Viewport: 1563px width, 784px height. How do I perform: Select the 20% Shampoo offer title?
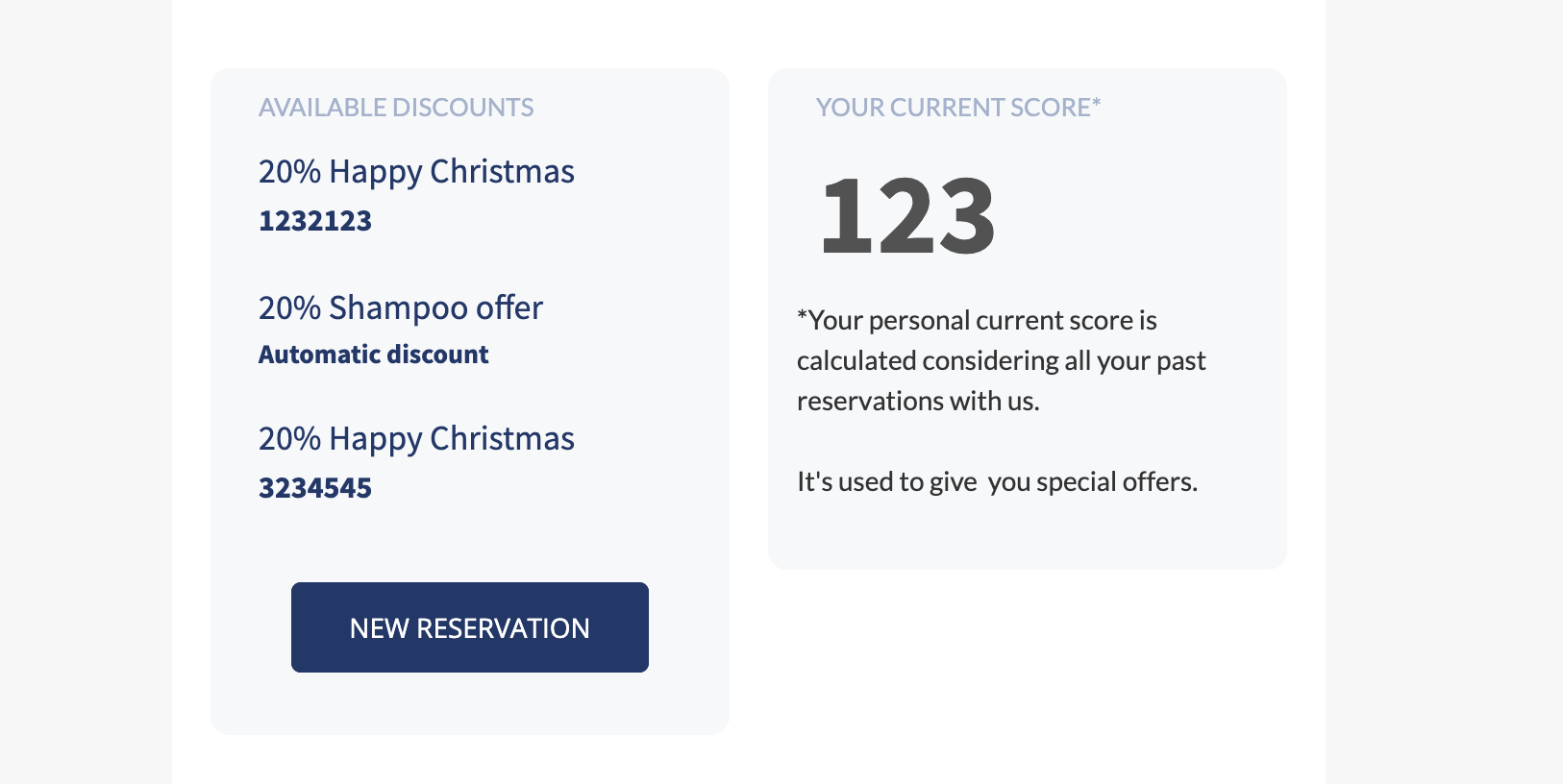[400, 308]
